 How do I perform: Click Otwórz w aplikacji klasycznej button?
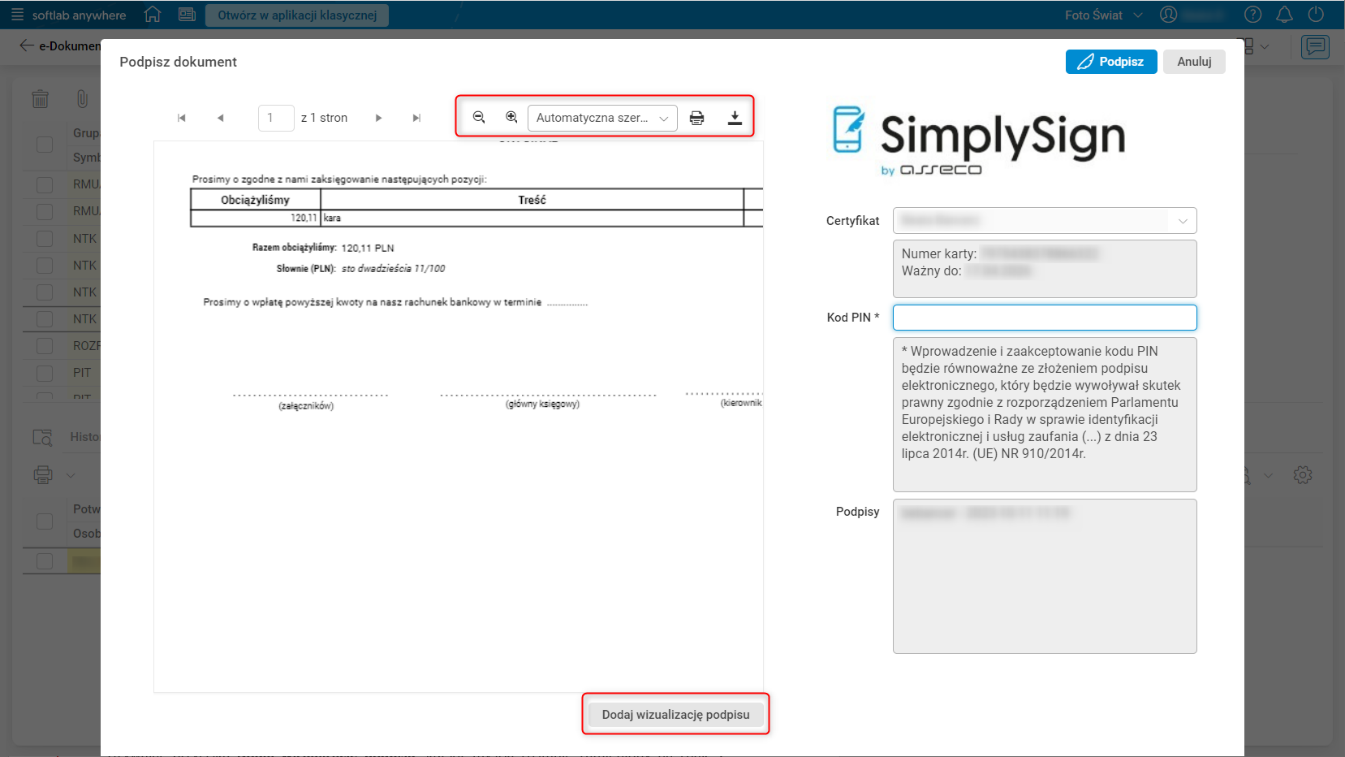click(297, 15)
